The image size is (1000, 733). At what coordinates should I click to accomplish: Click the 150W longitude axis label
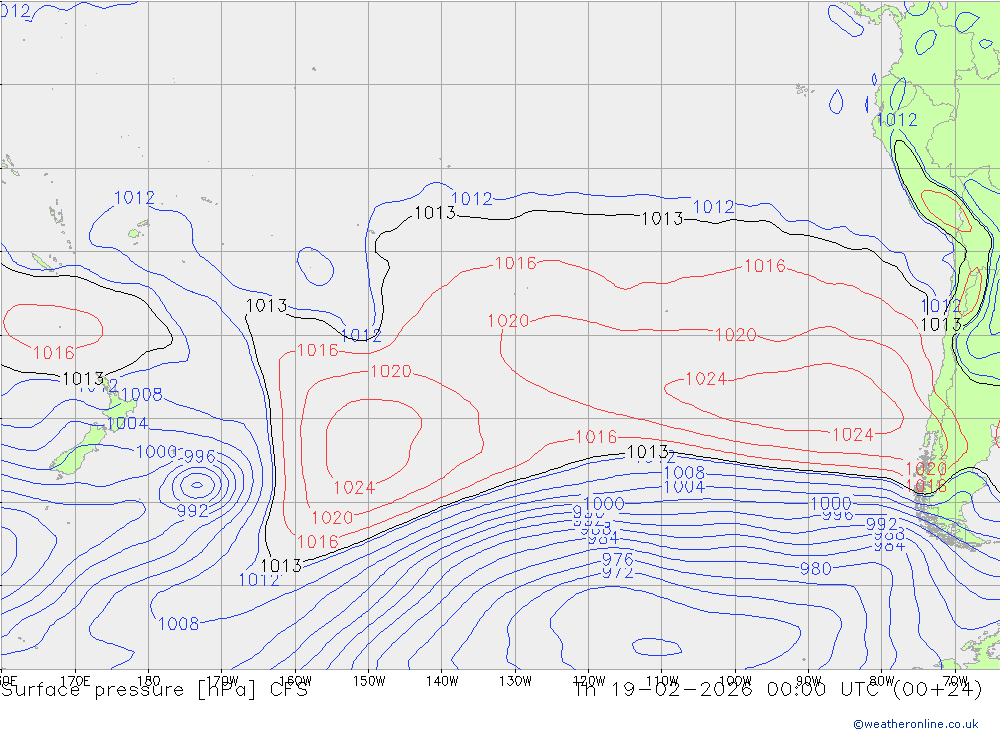coord(369,681)
